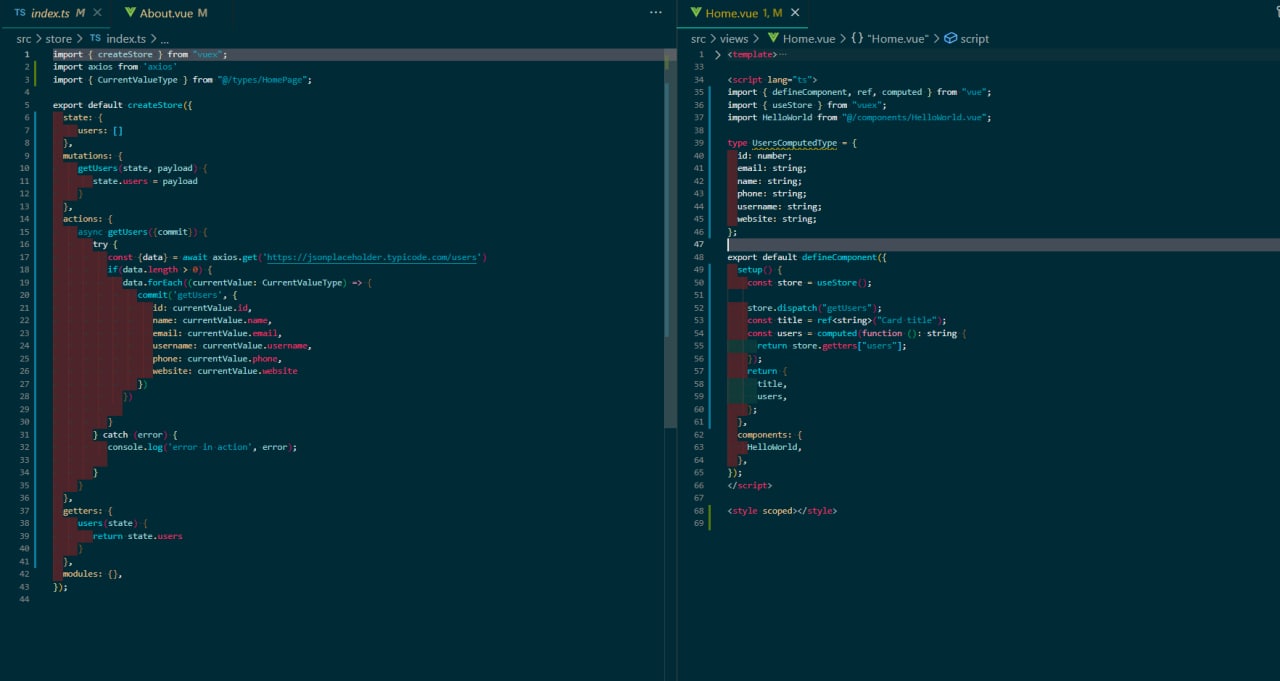
Task: Close the Home.vue tab
Action: (795, 13)
